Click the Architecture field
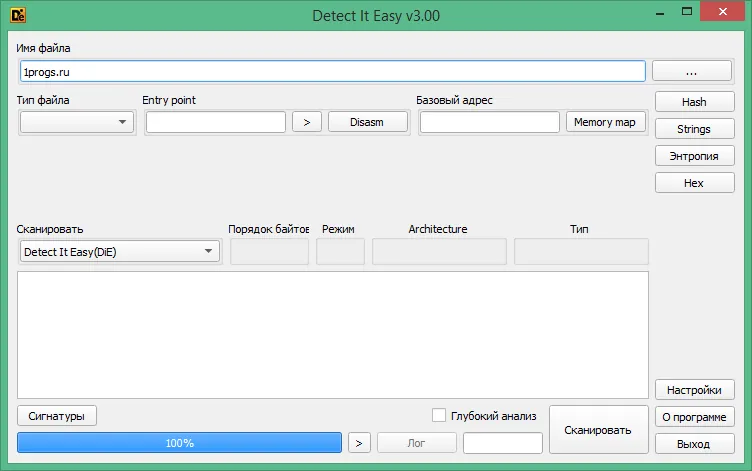This screenshot has height=471, width=752. click(x=439, y=251)
